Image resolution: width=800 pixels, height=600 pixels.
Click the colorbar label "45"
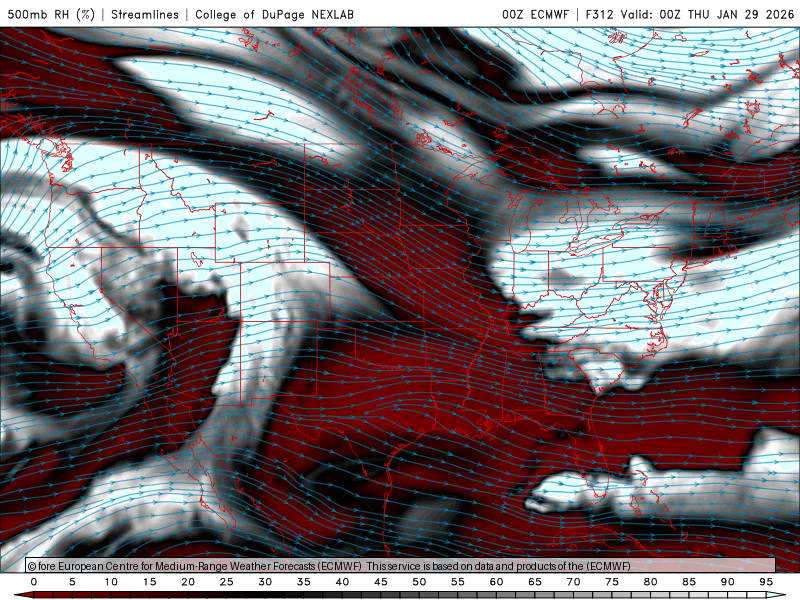tap(381, 582)
